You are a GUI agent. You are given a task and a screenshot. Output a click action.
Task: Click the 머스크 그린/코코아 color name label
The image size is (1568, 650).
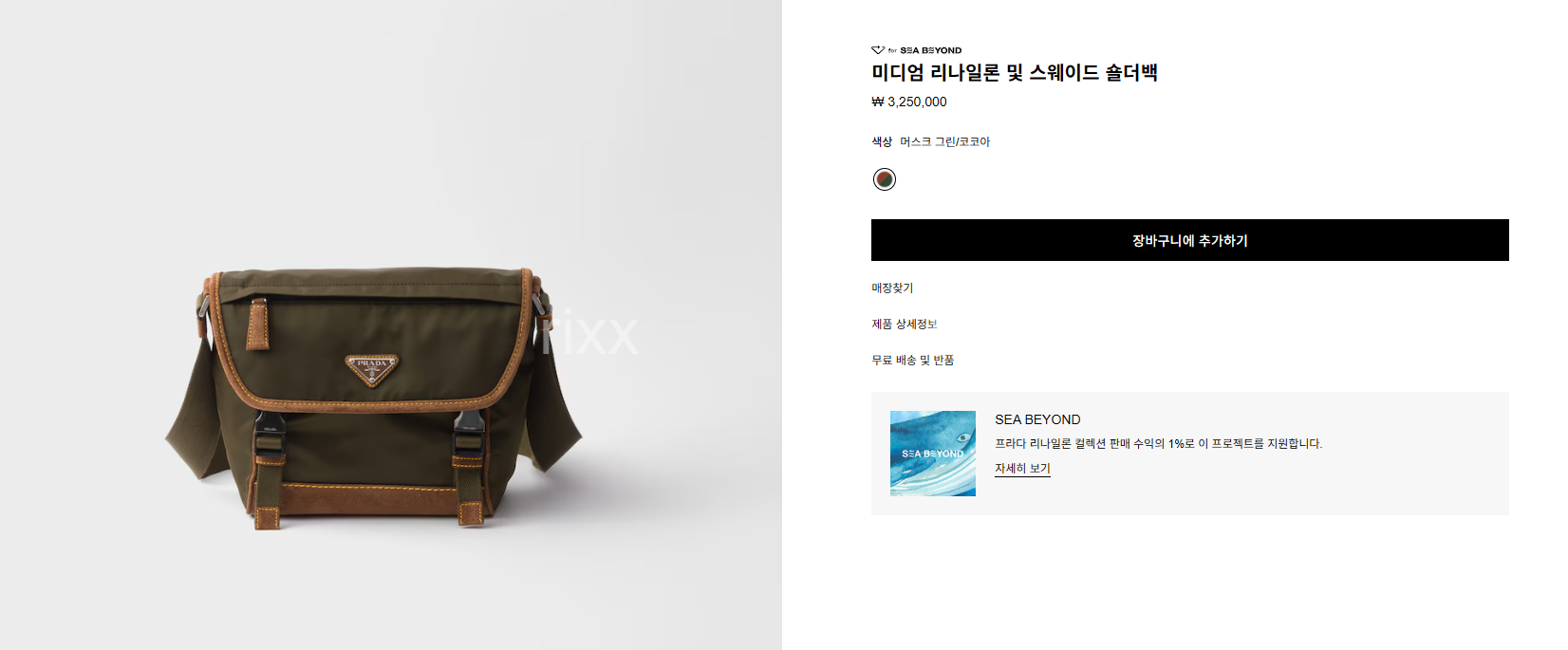coord(944,141)
